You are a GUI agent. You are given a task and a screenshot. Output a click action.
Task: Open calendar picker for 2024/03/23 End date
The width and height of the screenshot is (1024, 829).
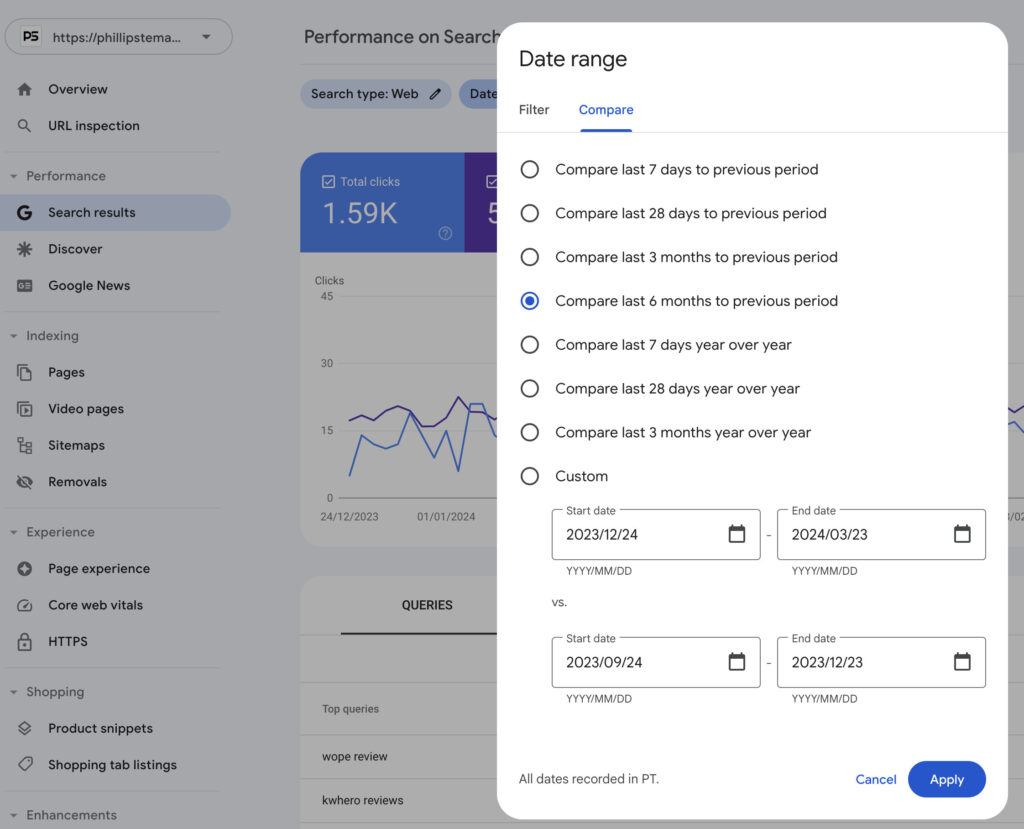[962, 534]
